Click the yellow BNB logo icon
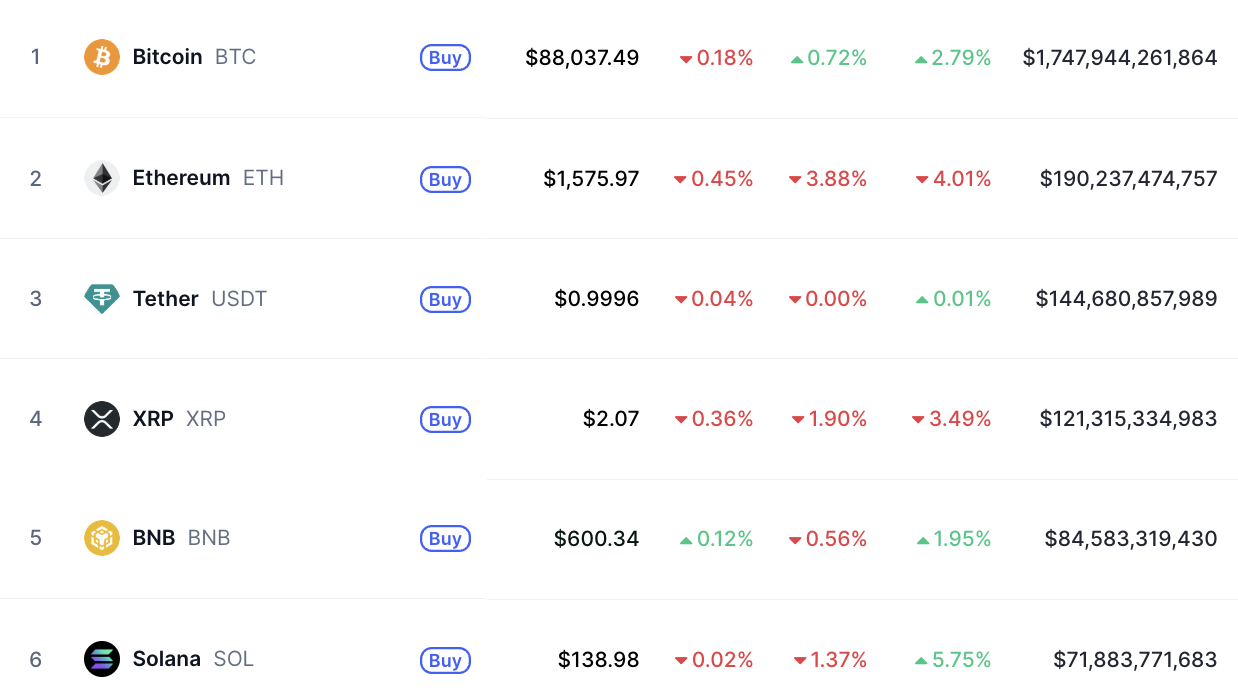This screenshot has width=1238, height=694. (102, 538)
